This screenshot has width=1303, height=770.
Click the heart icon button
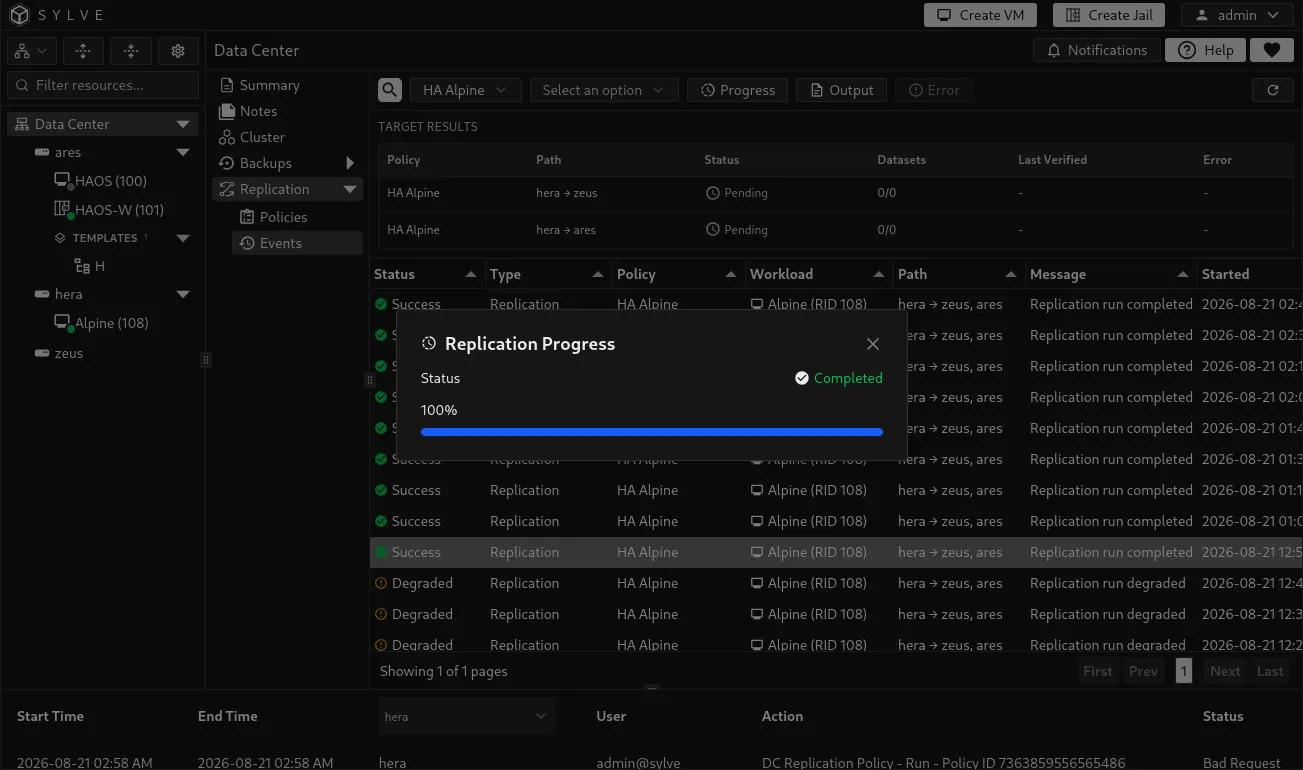pos(1272,50)
